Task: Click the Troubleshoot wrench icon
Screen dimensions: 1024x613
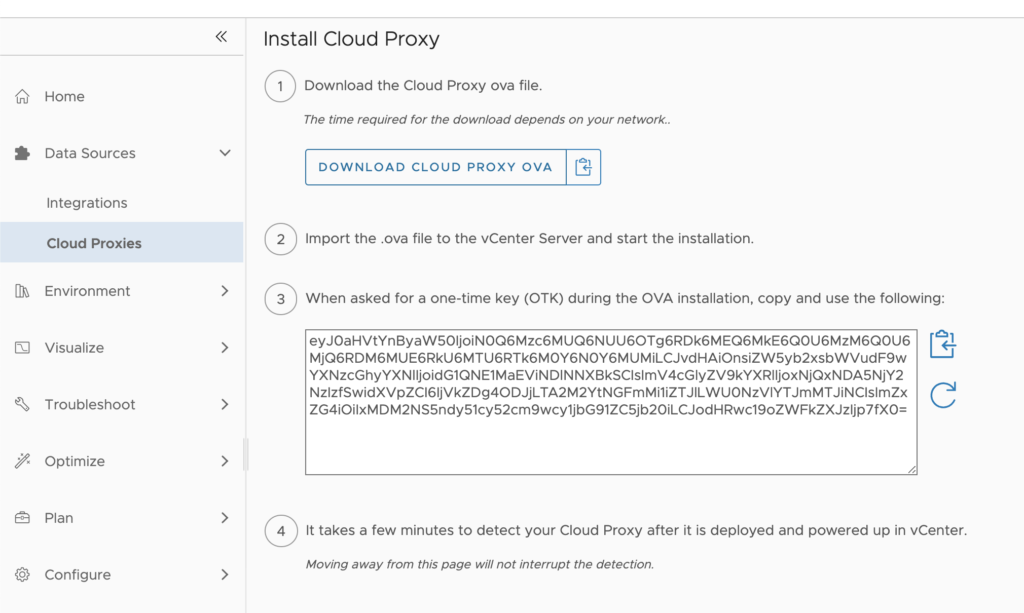Action: (x=22, y=405)
